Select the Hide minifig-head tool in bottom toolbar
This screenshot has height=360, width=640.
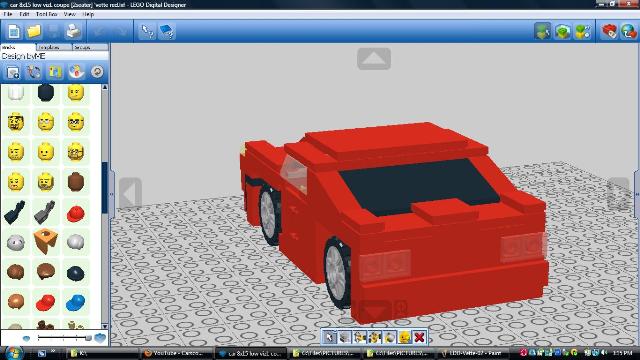pyautogui.click(x=404, y=337)
